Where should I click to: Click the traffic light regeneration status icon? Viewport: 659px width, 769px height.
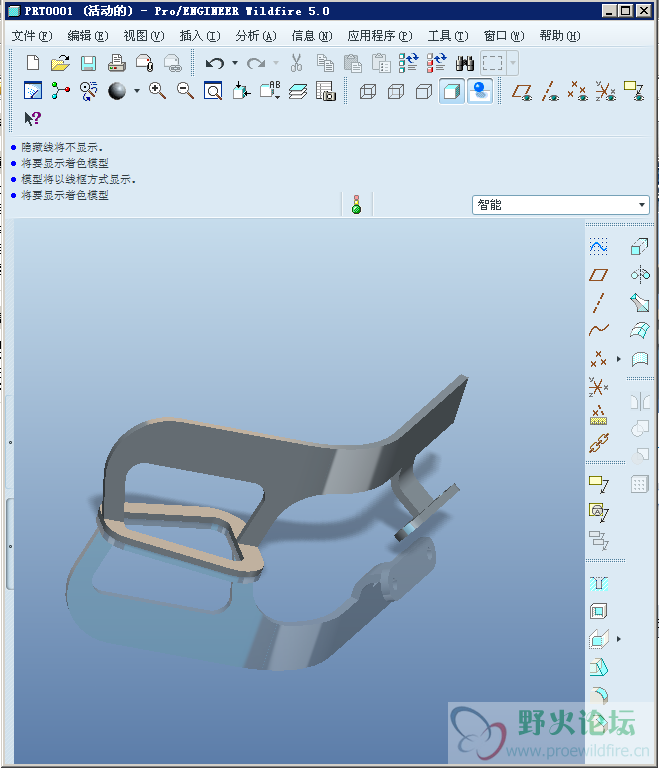356,205
